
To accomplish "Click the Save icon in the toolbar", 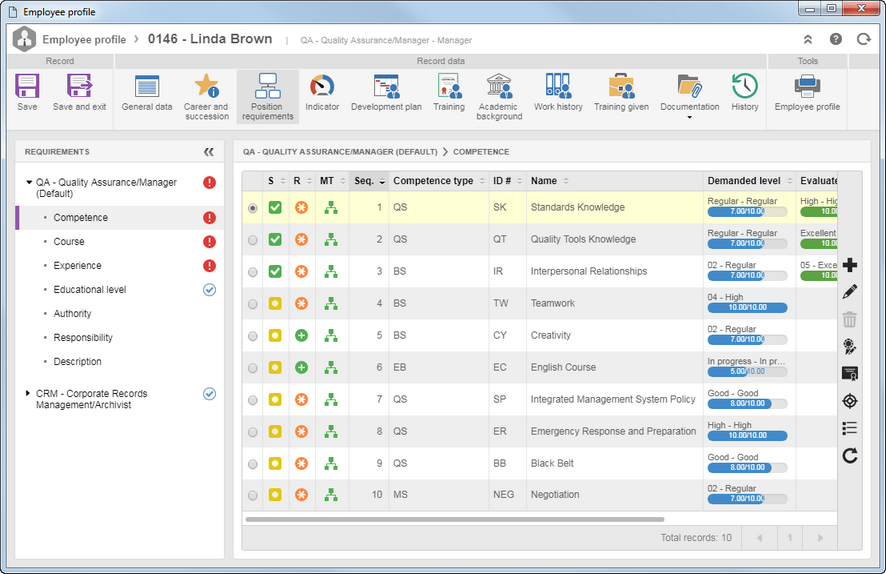I will (27, 86).
